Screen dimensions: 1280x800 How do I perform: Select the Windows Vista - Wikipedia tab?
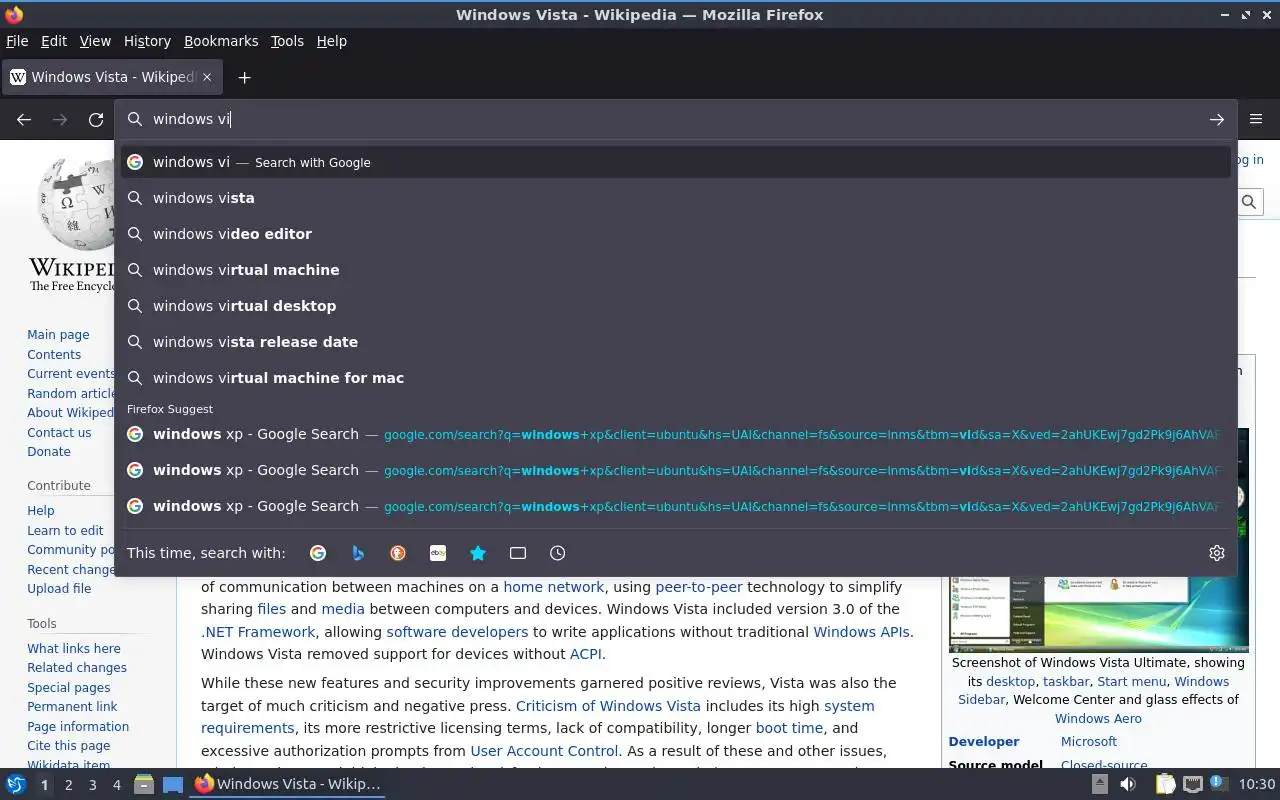pos(112,77)
